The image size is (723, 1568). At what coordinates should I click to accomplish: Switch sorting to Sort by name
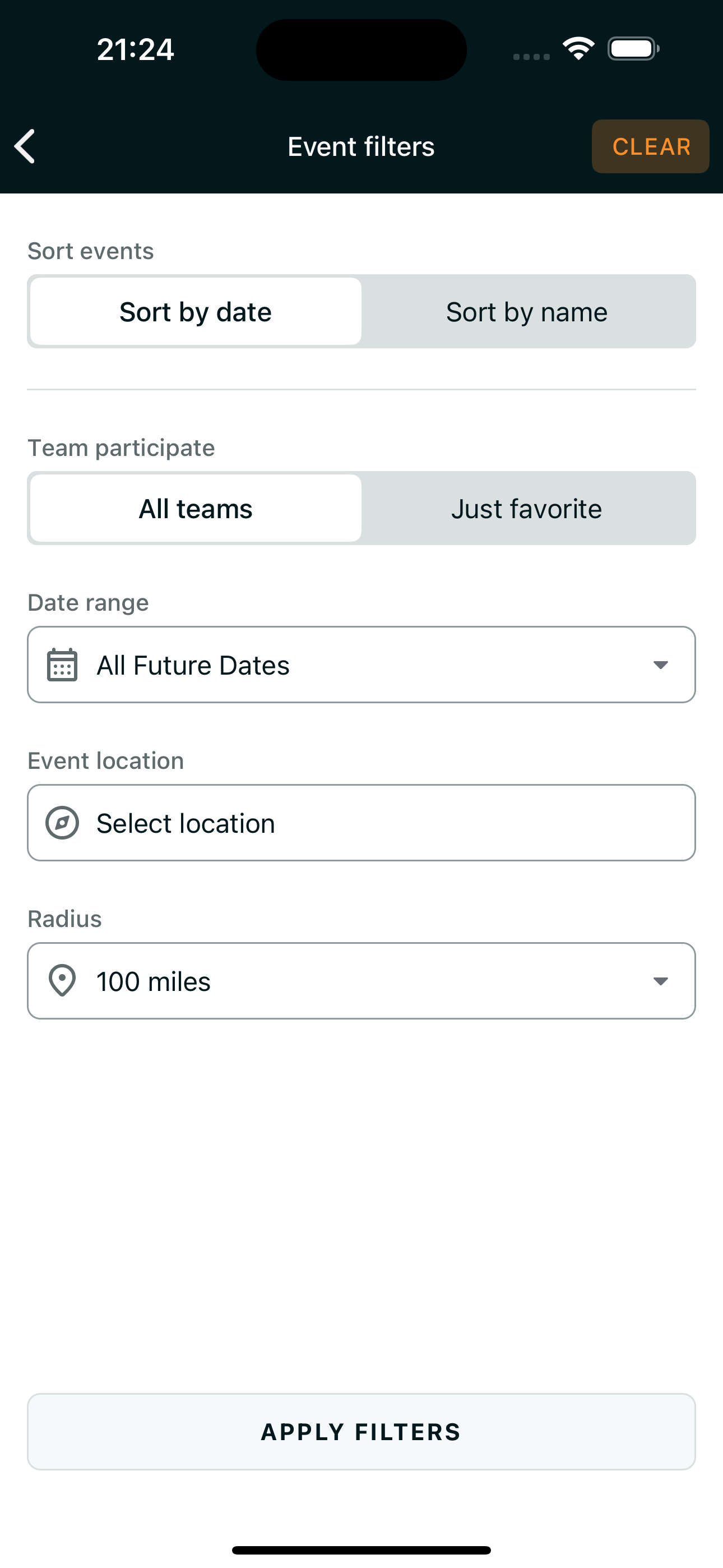coord(527,312)
